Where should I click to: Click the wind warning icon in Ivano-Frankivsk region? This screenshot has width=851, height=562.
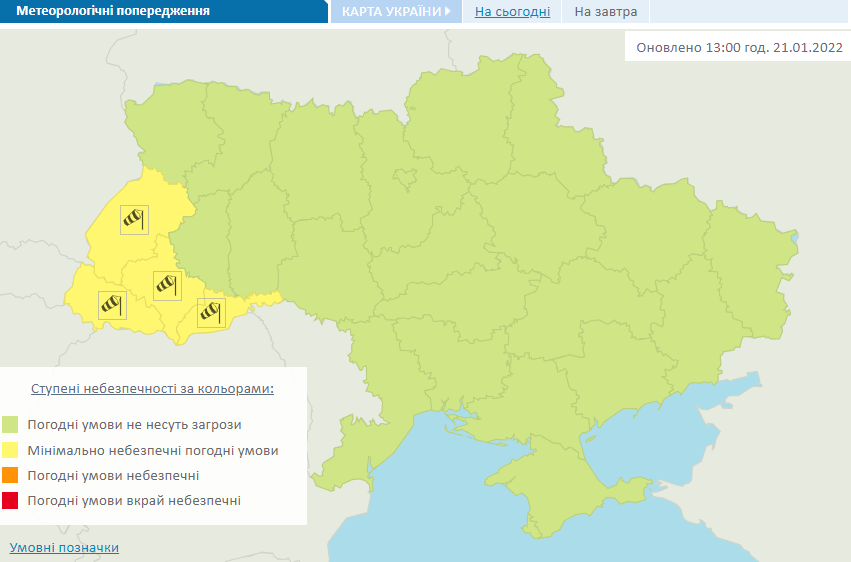point(167,285)
